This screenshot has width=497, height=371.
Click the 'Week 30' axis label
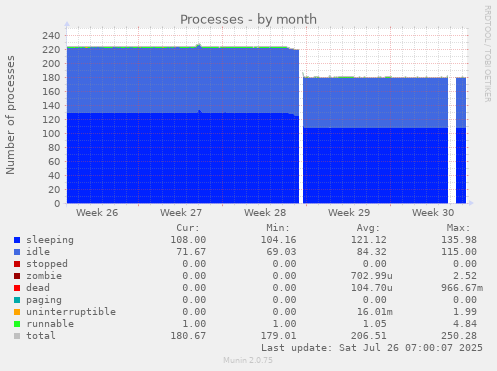click(x=433, y=213)
